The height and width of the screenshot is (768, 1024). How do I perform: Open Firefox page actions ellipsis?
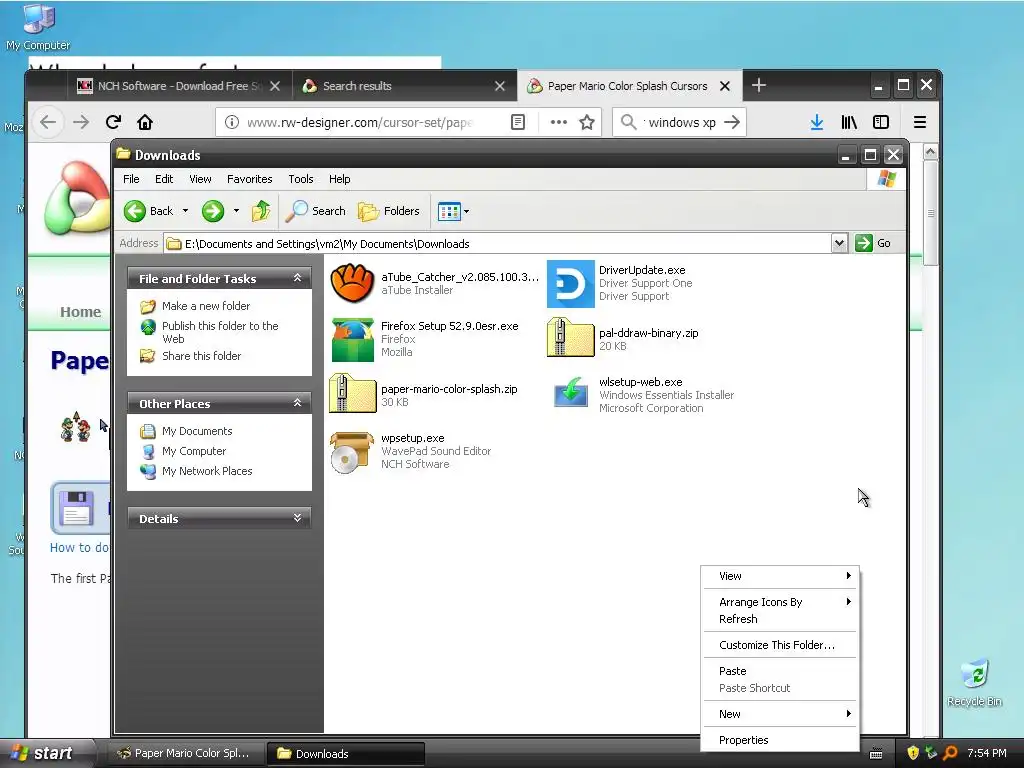pyautogui.click(x=558, y=122)
